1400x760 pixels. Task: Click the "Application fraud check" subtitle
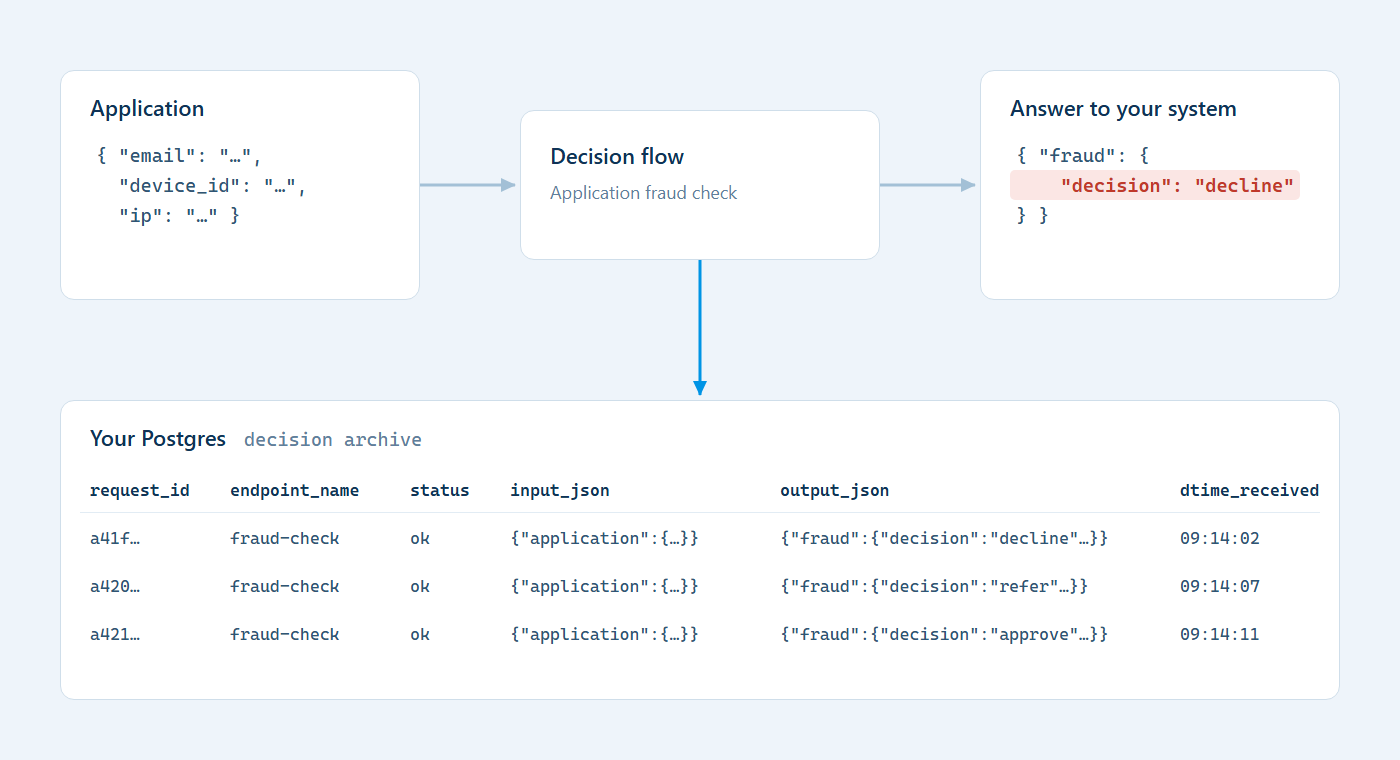coord(643,193)
